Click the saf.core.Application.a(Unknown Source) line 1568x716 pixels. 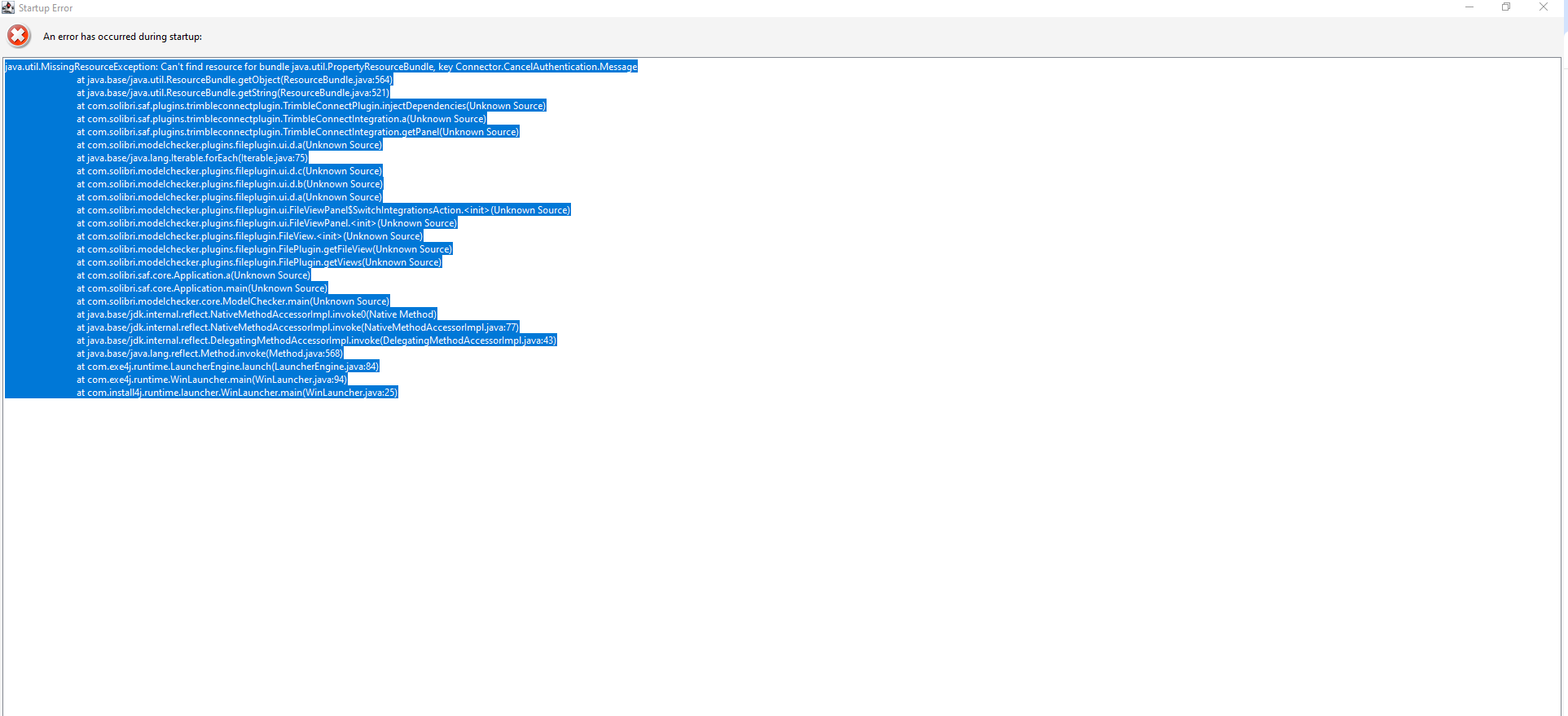tap(194, 275)
